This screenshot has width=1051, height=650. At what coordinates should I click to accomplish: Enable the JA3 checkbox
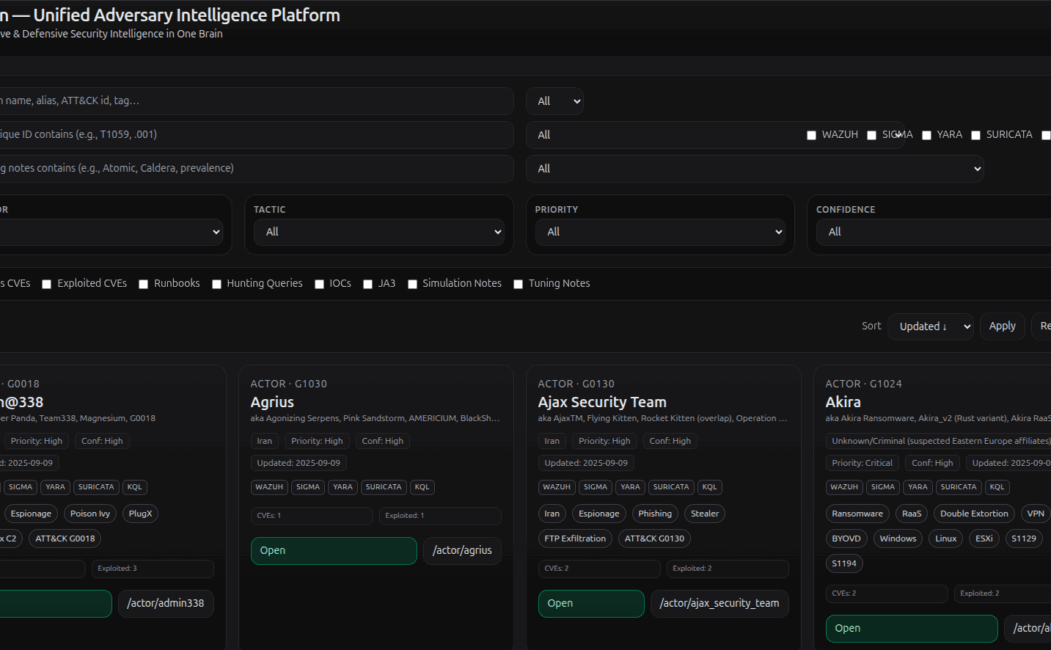pos(368,284)
